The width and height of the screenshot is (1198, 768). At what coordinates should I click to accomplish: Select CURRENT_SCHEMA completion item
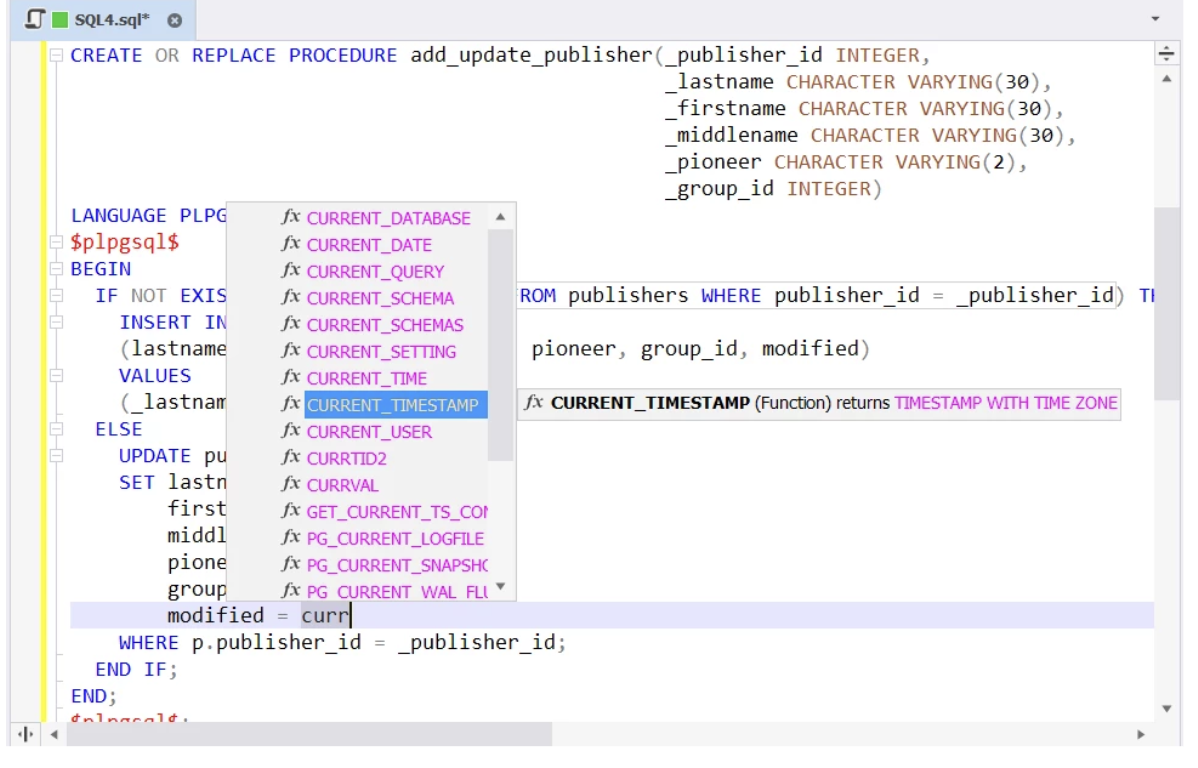pyautogui.click(x=380, y=299)
